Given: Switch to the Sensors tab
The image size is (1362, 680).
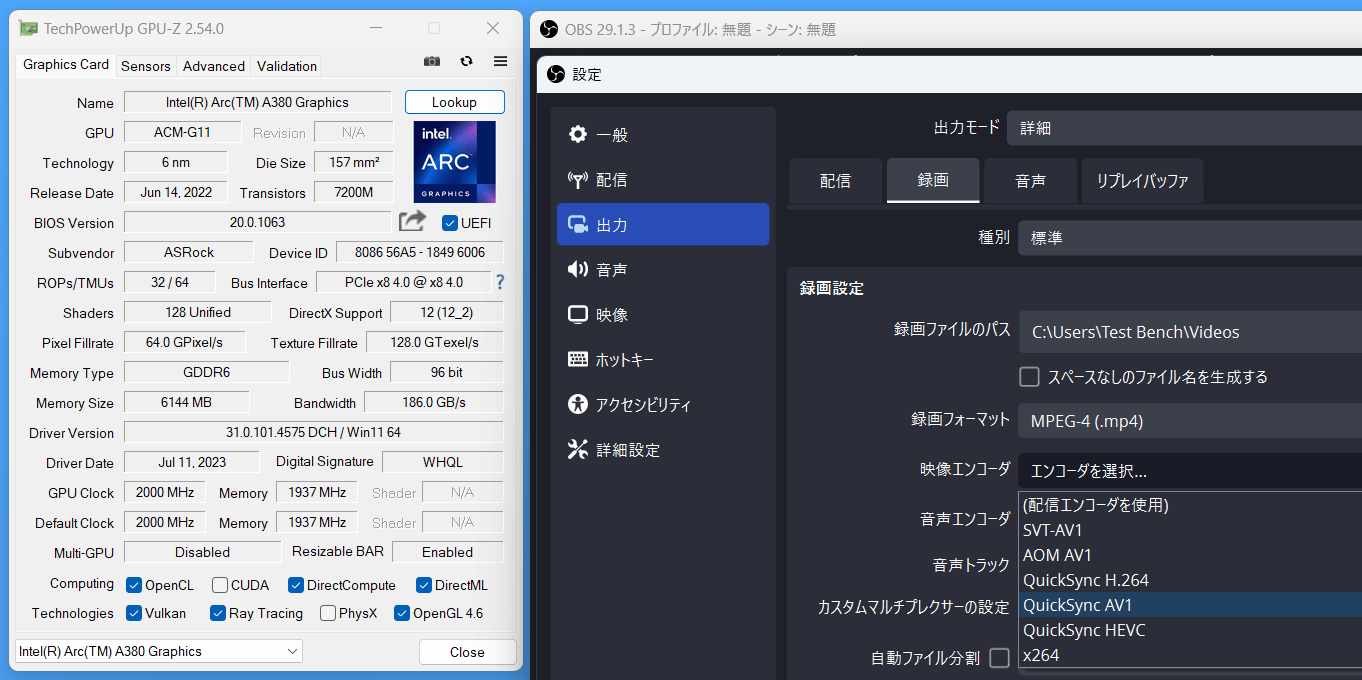Looking at the screenshot, I should 146,66.
